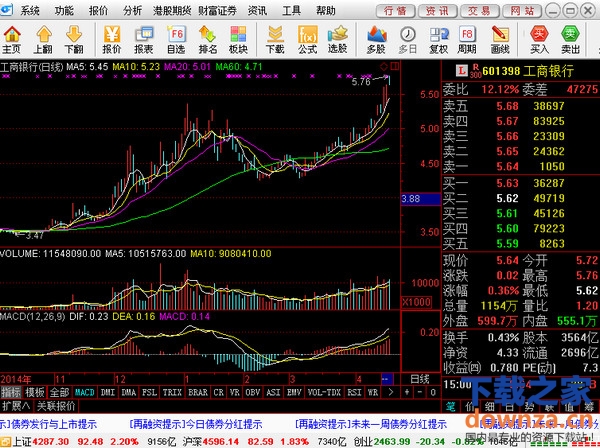Open the 选股 stock screener dropdown
600x448 pixels.
click(x=338, y=40)
